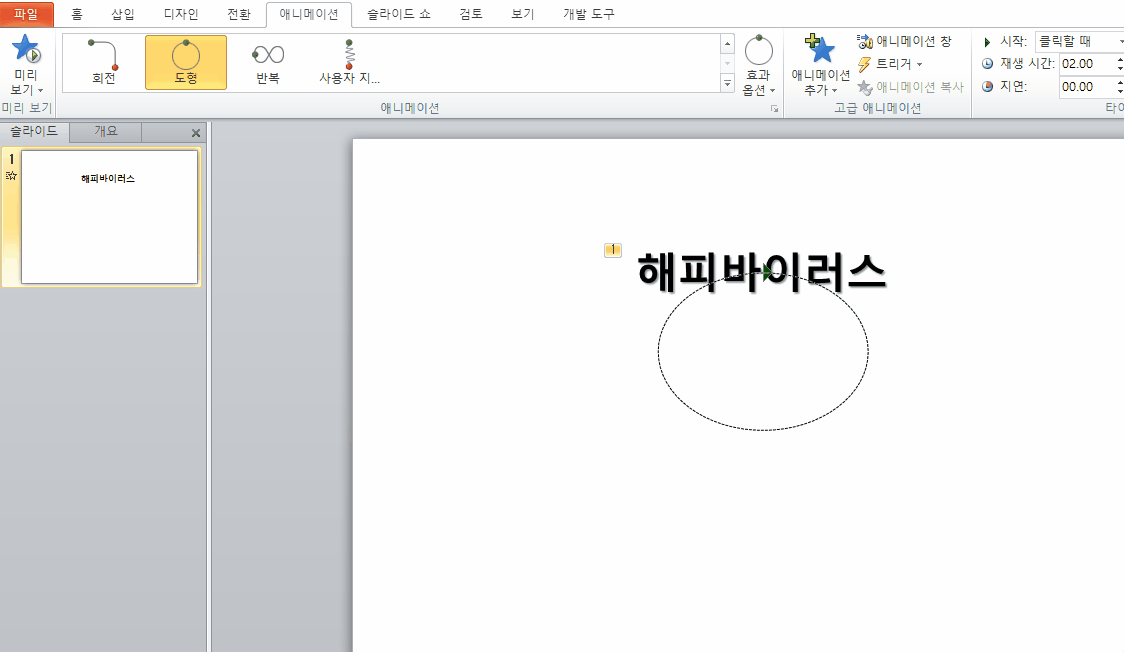Switch to the 삽입 ribbon tab

(123, 14)
